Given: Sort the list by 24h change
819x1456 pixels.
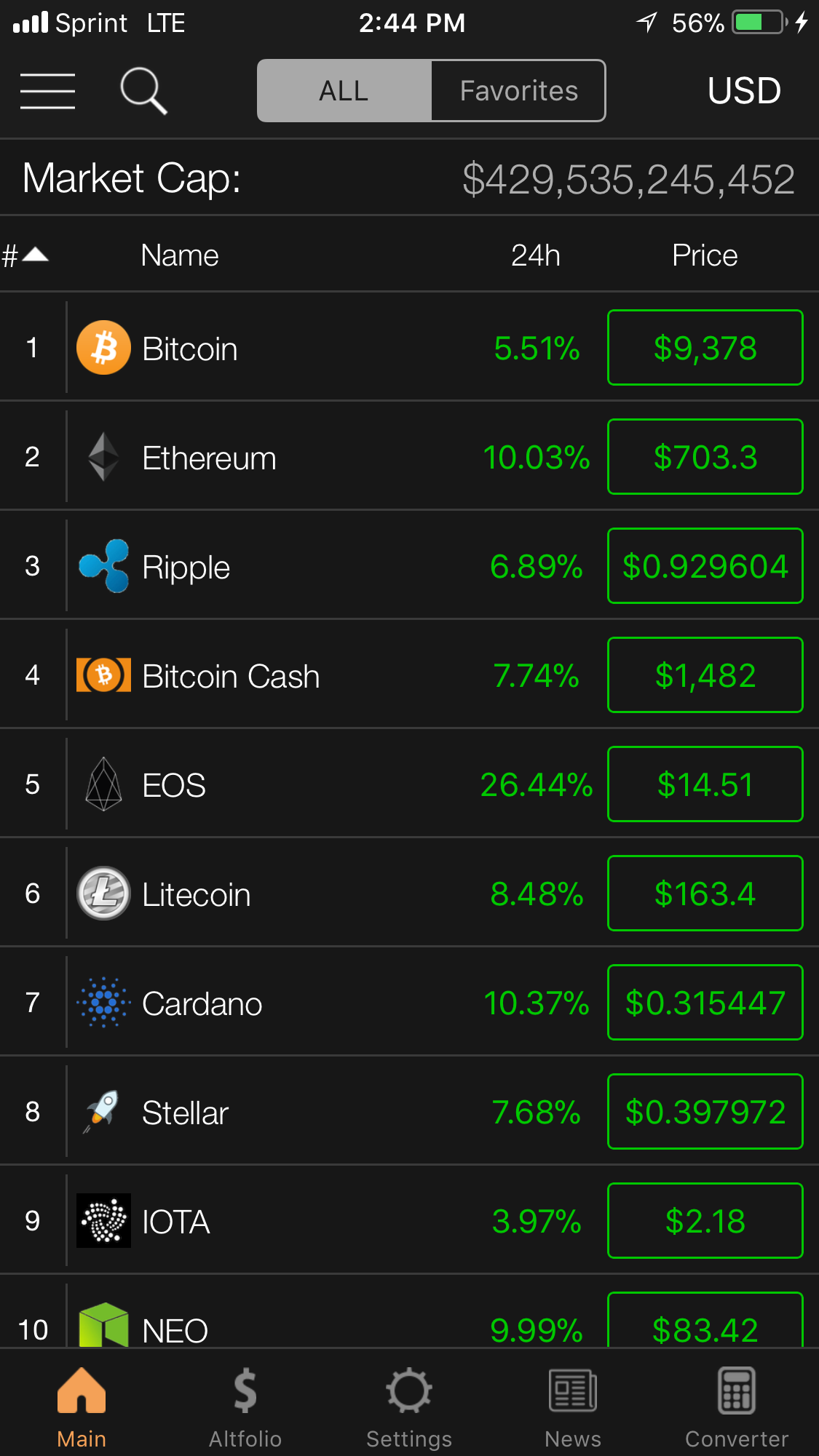Looking at the screenshot, I should click(535, 255).
